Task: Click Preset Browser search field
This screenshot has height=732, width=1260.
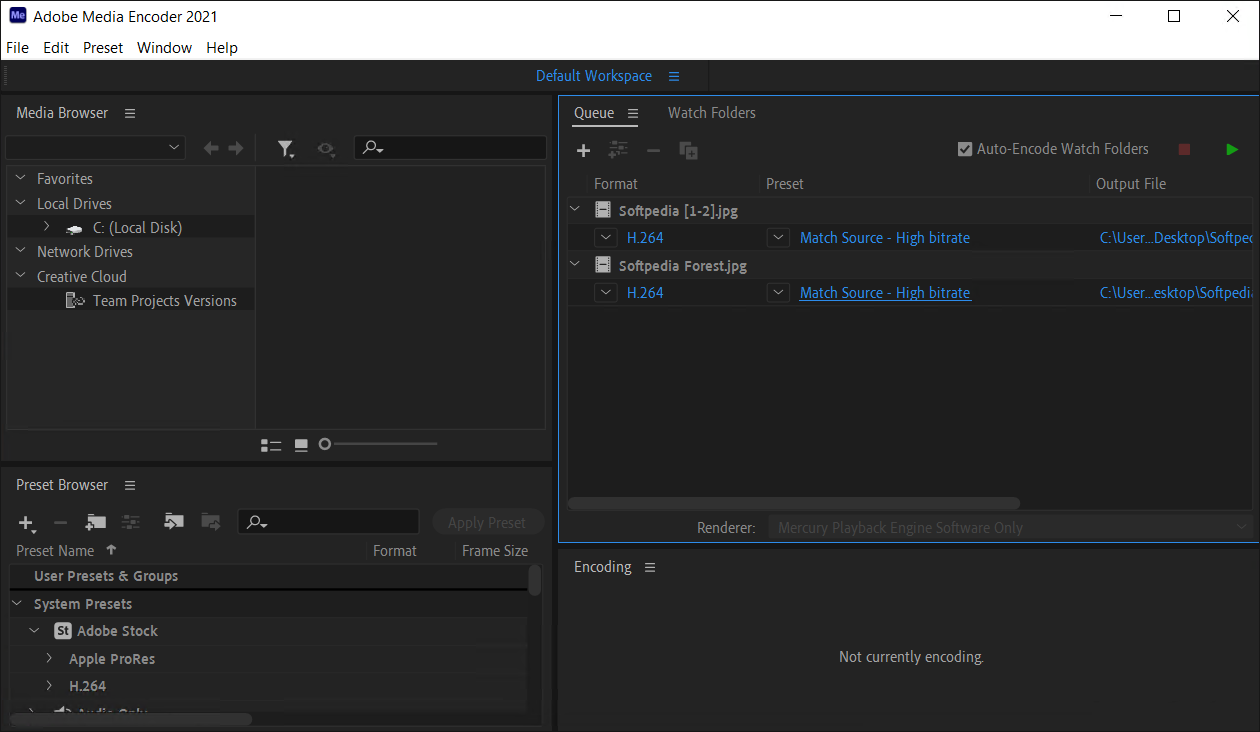Action: [328, 522]
